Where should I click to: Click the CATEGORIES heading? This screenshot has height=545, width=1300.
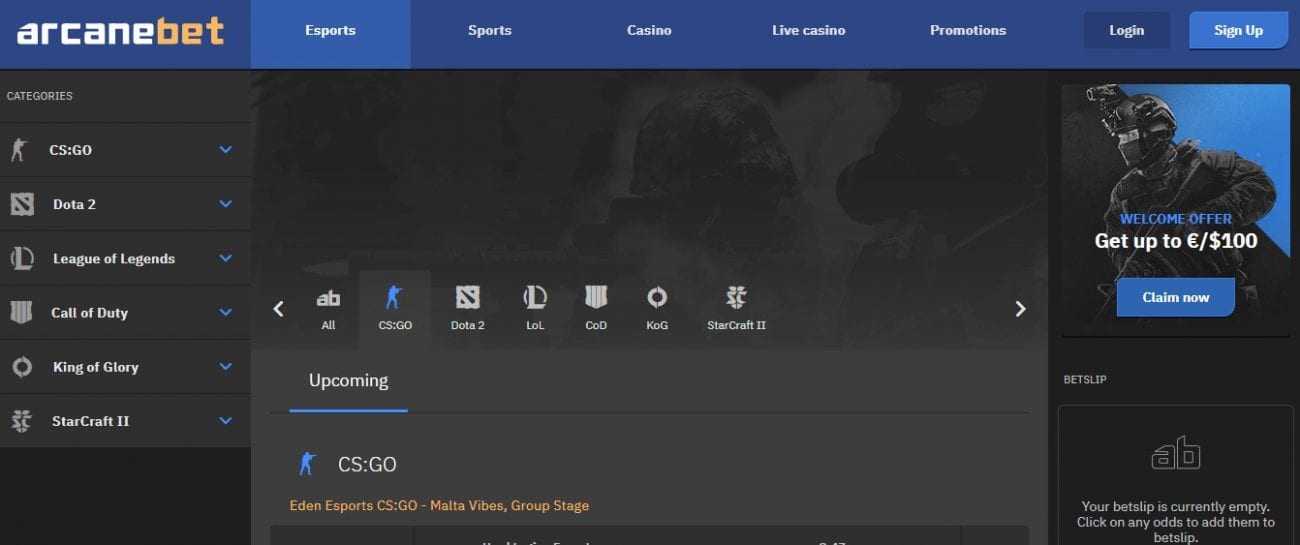coord(39,96)
